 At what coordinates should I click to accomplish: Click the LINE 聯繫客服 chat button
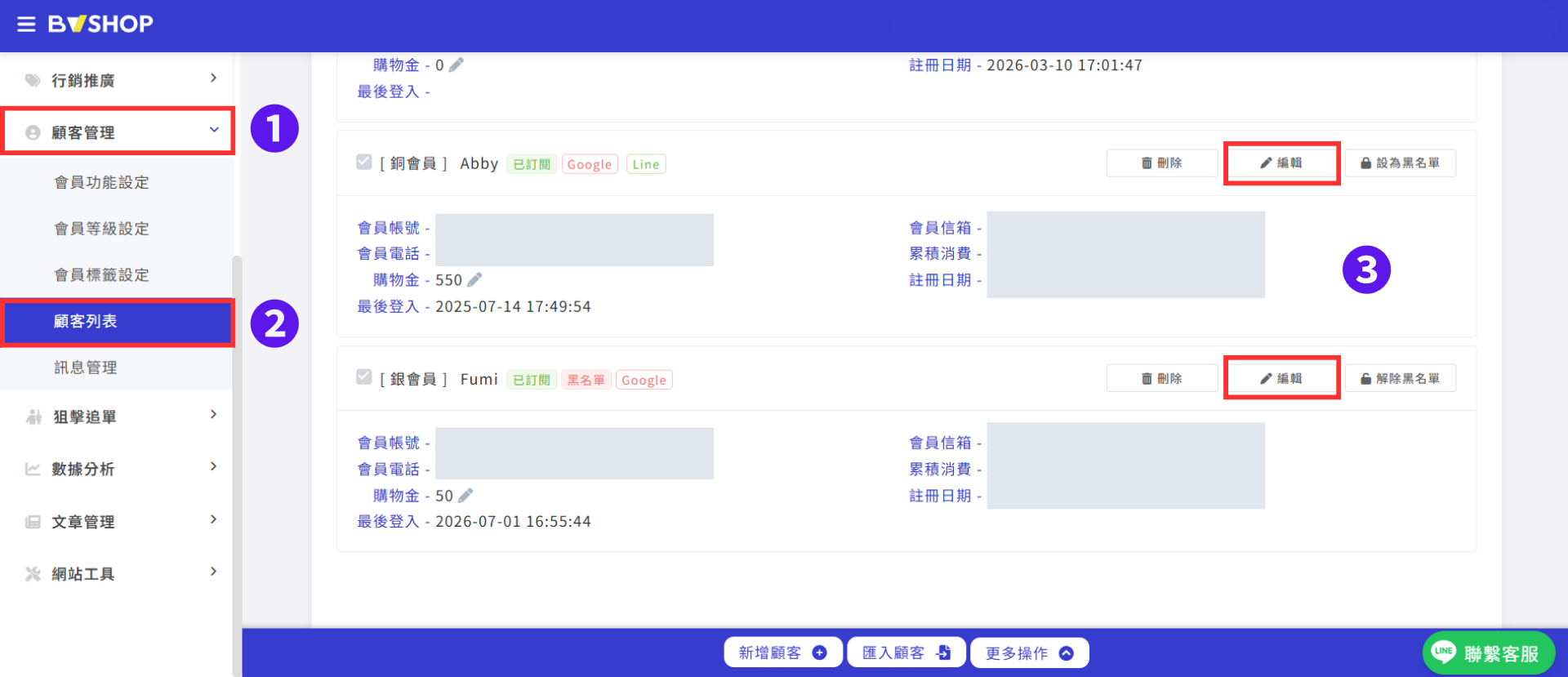tap(1488, 653)
